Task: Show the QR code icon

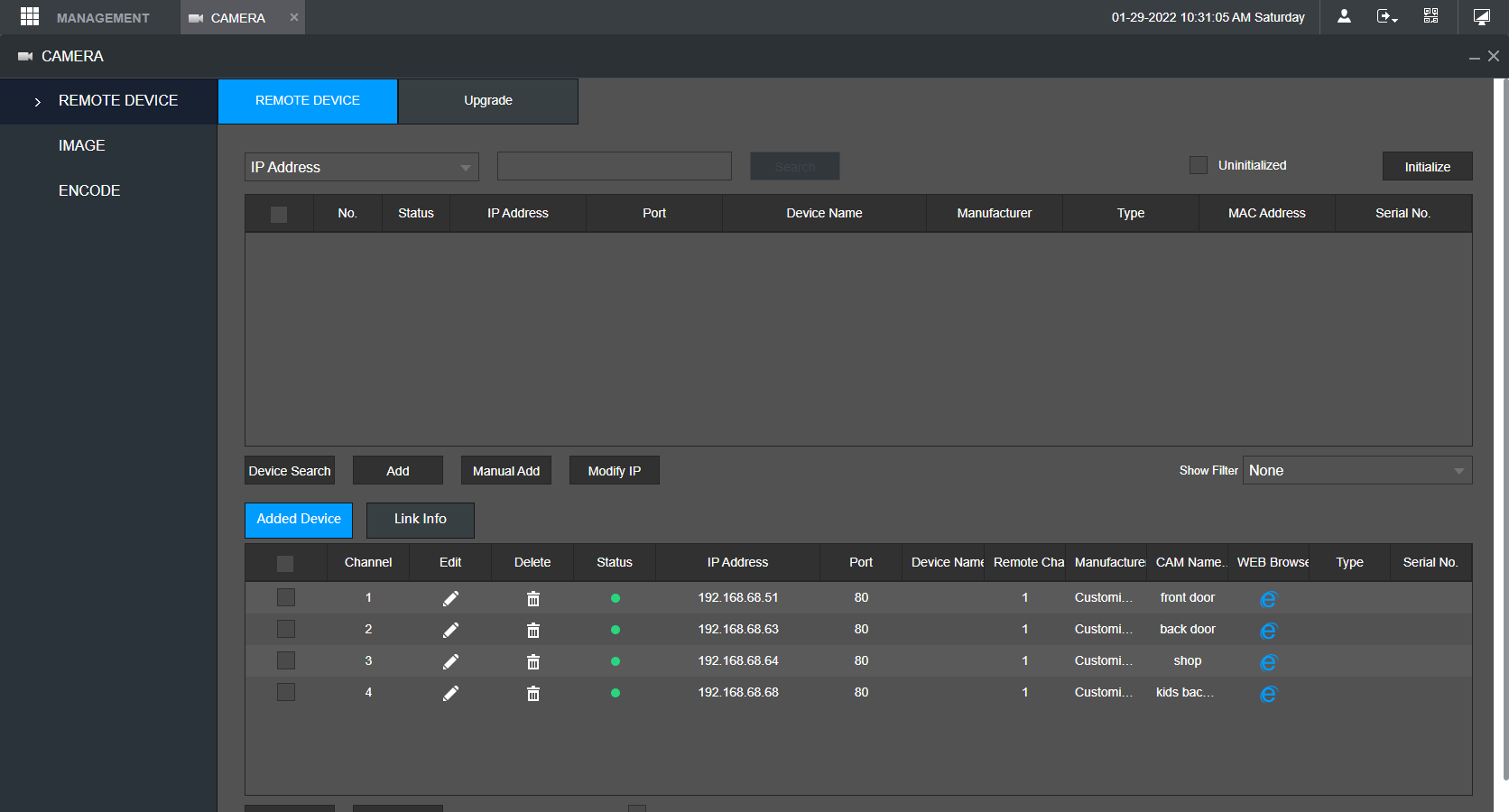Action: pos(1430,15)
